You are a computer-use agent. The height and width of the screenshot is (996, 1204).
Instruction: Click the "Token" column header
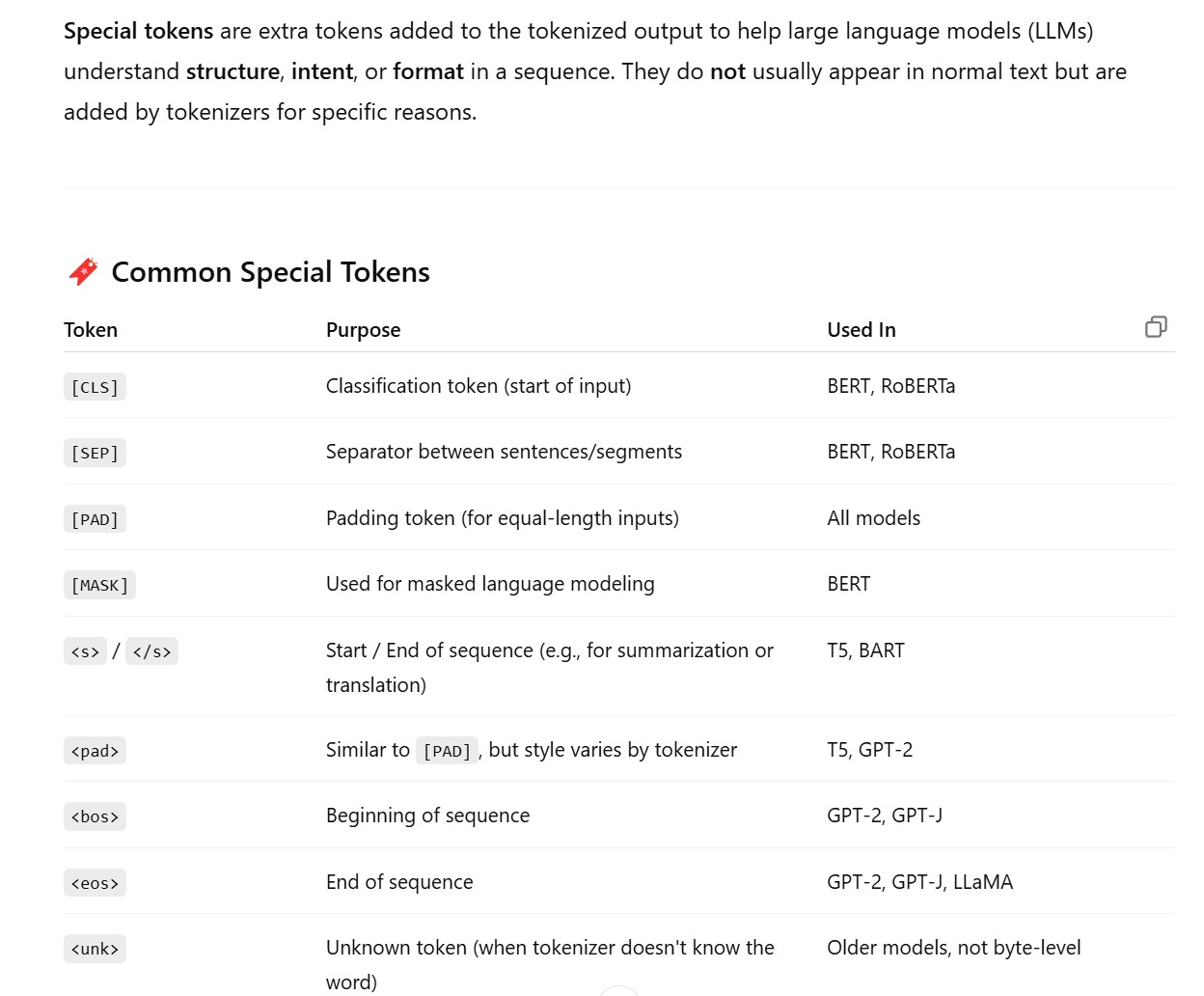91,330
